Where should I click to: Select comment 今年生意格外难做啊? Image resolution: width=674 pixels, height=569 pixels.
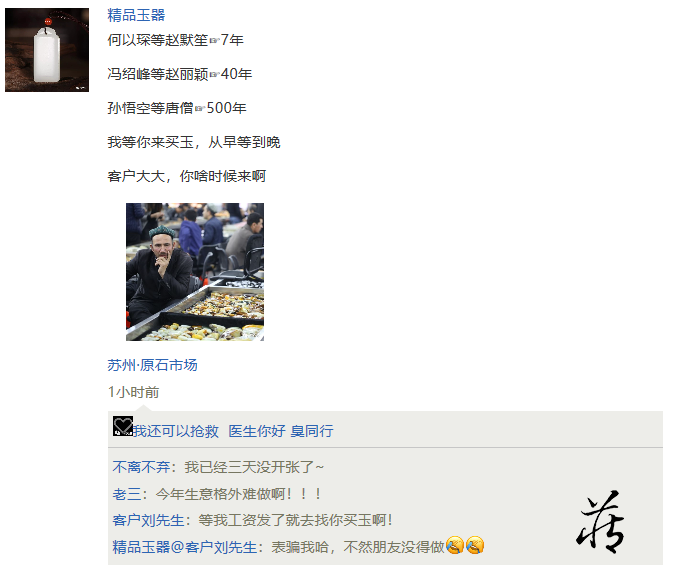tap(239, 494)
